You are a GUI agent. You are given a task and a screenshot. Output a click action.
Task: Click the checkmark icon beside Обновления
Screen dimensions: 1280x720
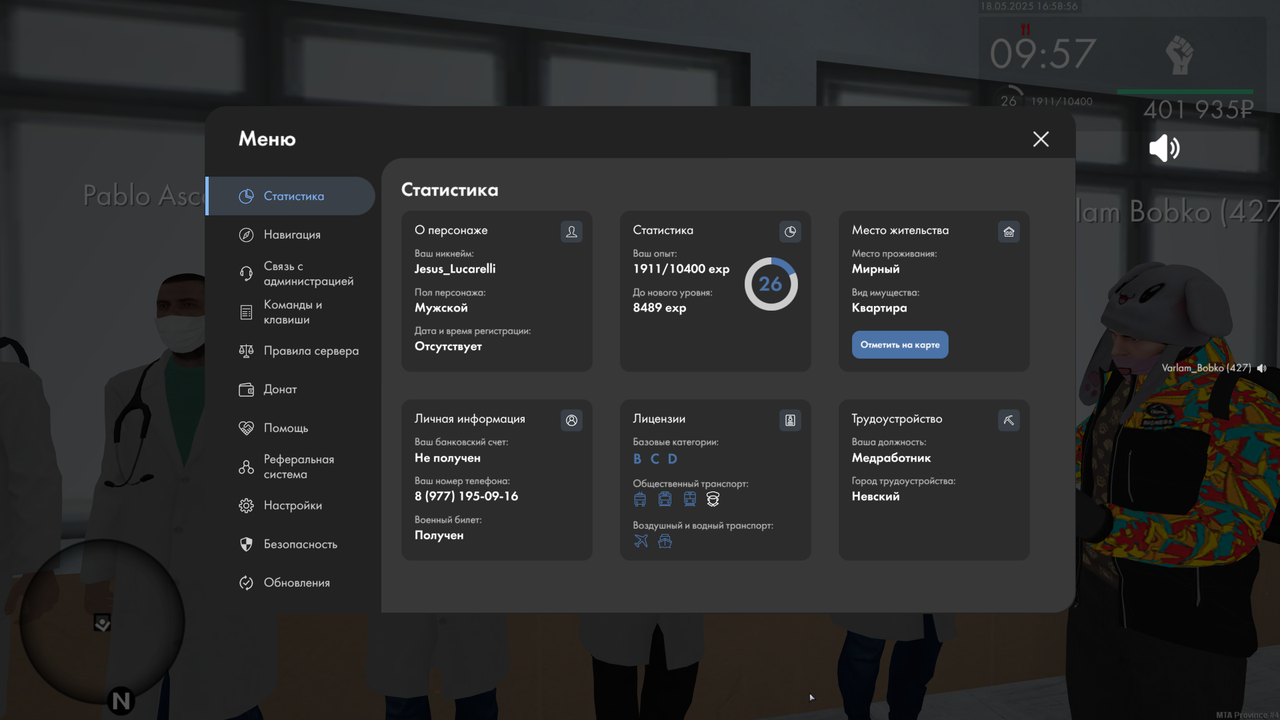(x=246, y=583)
